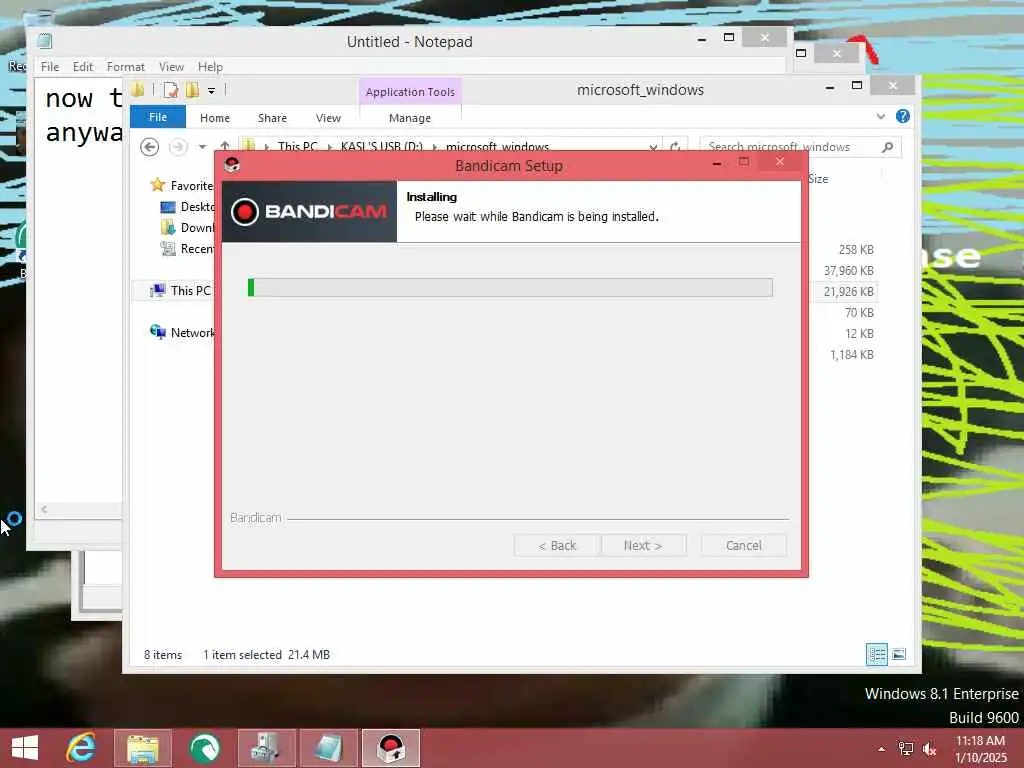Select the file sized 258 KB
Image resolution: width=1024 pixels, height=768 pixels.
[x=856, y=249]
